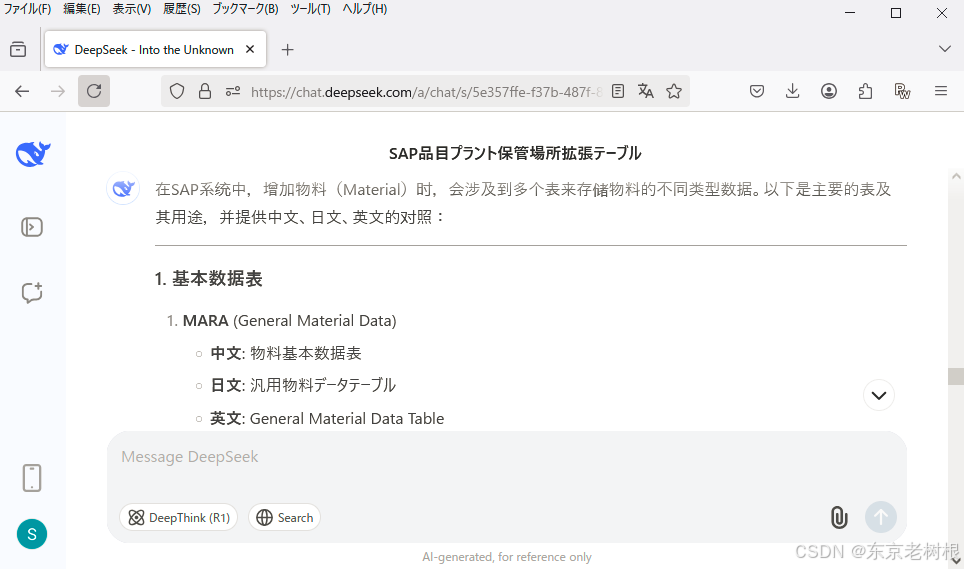Open the mobile app download icon
The image size is (964, 569).
click(32, 478)
